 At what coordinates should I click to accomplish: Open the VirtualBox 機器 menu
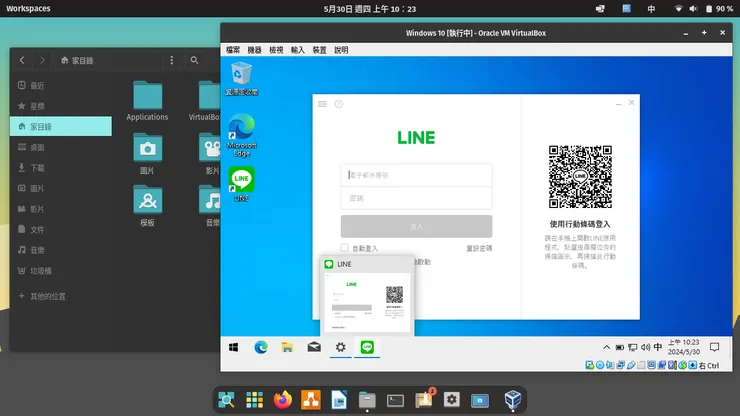[x=254, y=50]
